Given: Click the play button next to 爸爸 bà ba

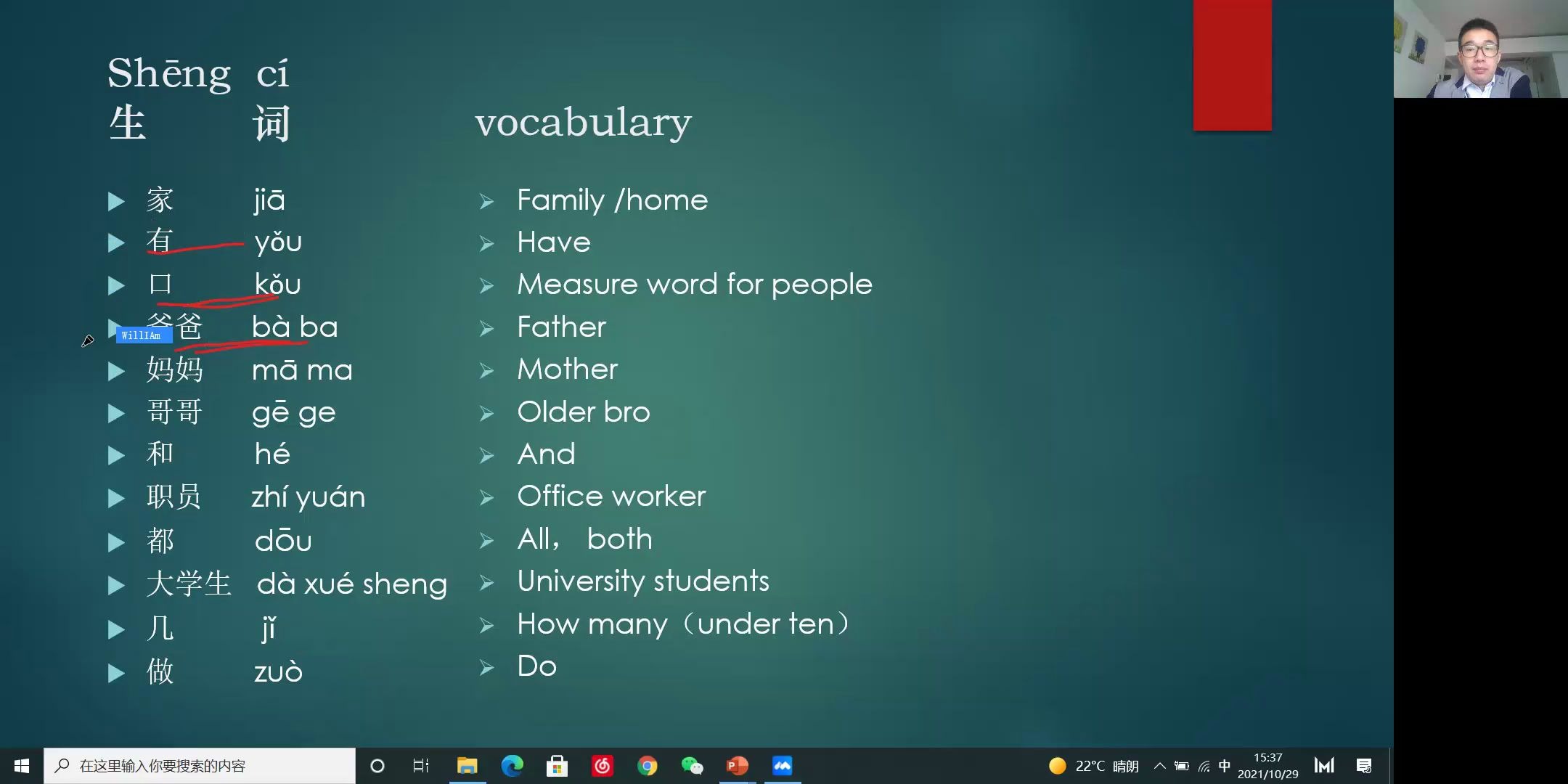Looking at the screenshot, I should point(118,326).
